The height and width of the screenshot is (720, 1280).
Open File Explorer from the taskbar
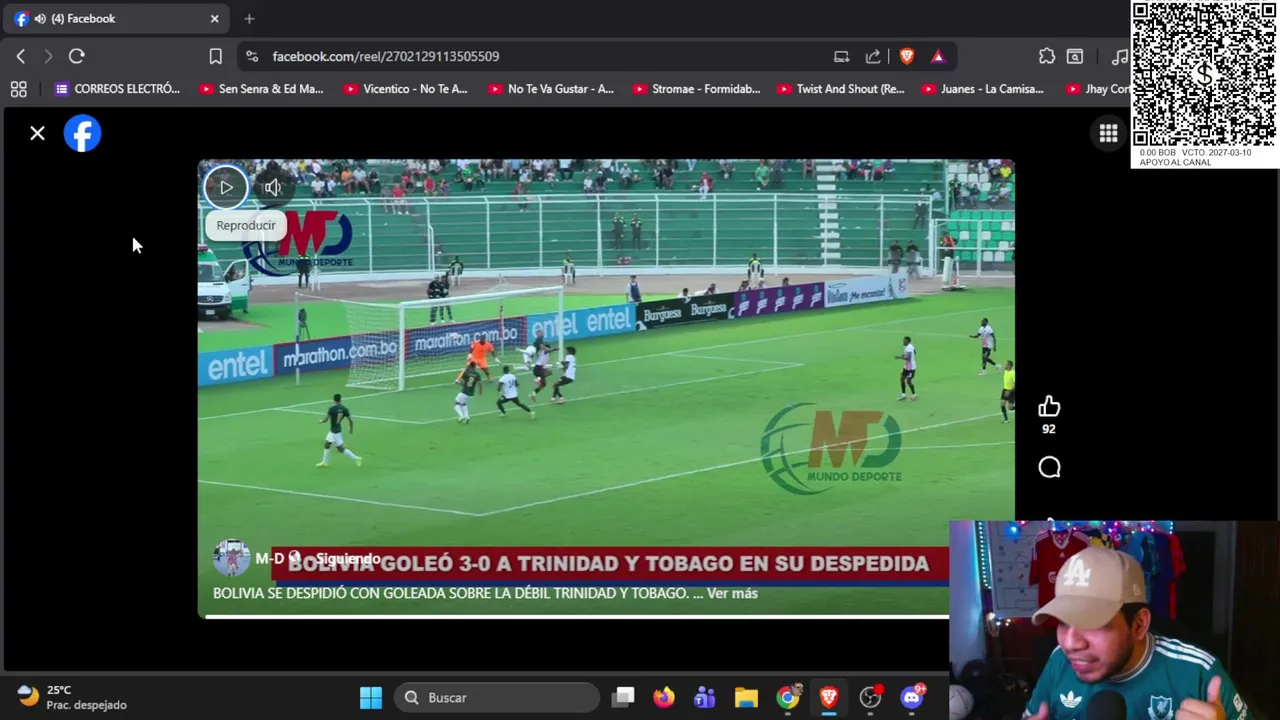coord(746,697)
